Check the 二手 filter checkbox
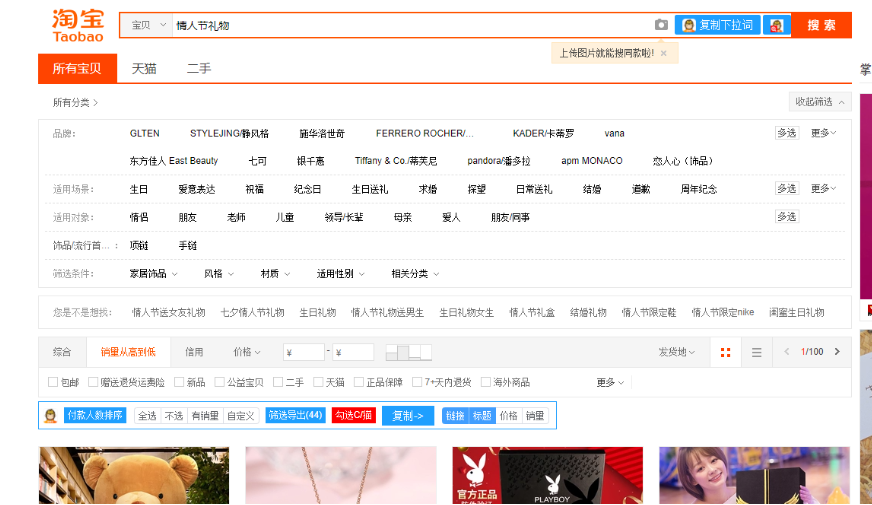This screenshot has height=505, width=872. click(278, 382)
